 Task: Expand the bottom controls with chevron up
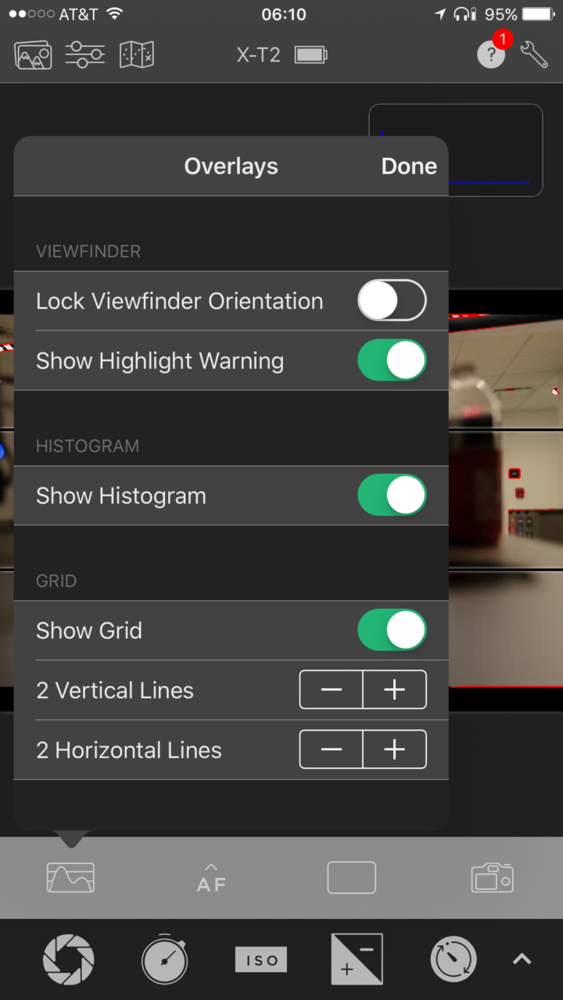pyautogui.click(x=522, y=959)
